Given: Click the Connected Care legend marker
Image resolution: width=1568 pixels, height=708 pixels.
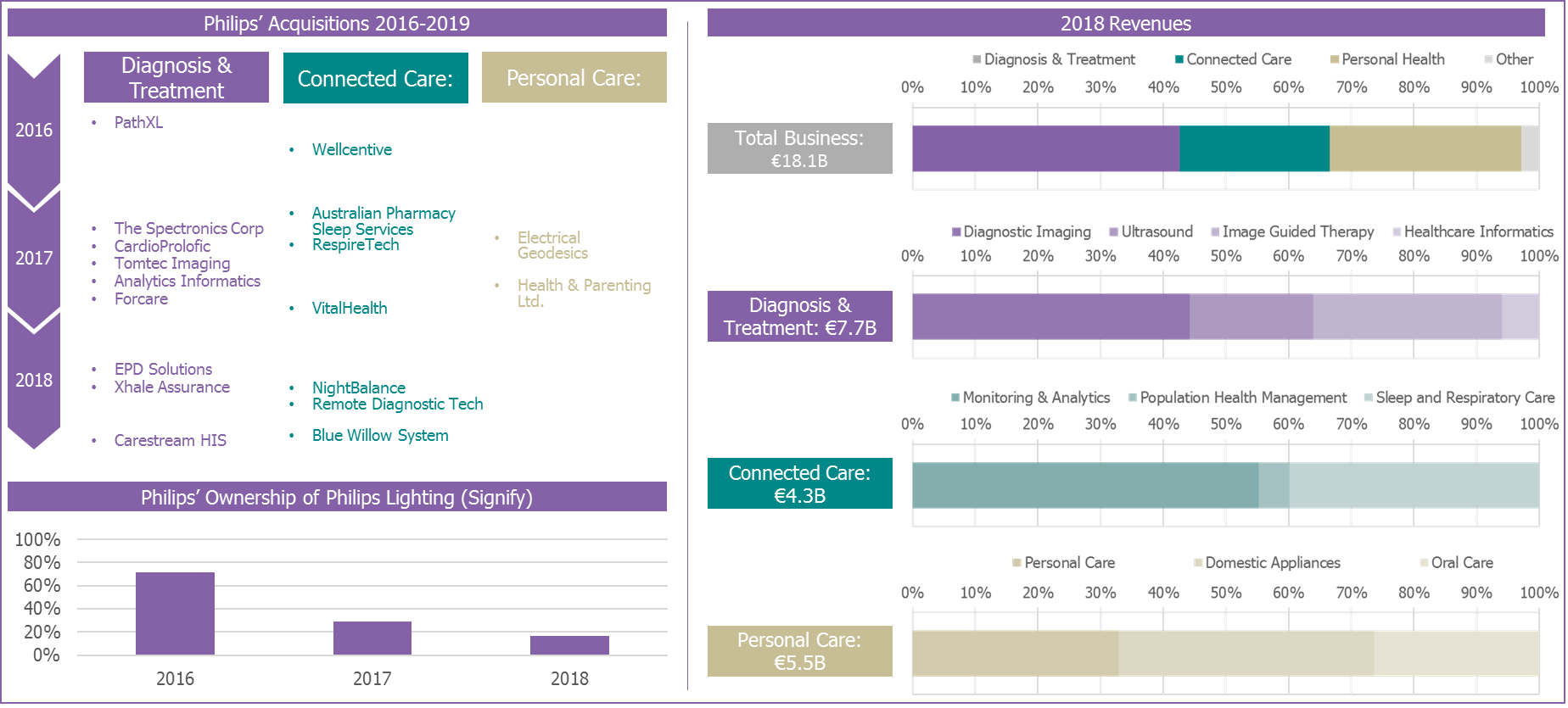Looking at the screenshot, I should (x=1179, y=59).
